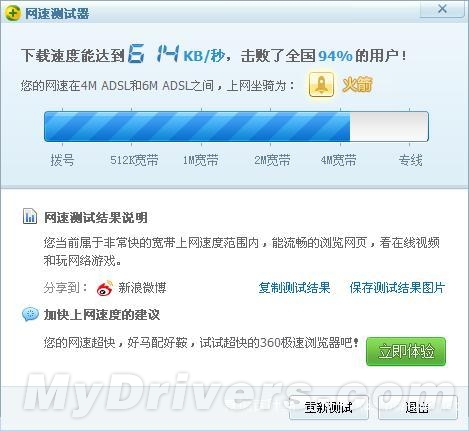The height and width of the screenshot is (431, 469).
Task: Close the speed tester window
Action: [x=442, y=9]
